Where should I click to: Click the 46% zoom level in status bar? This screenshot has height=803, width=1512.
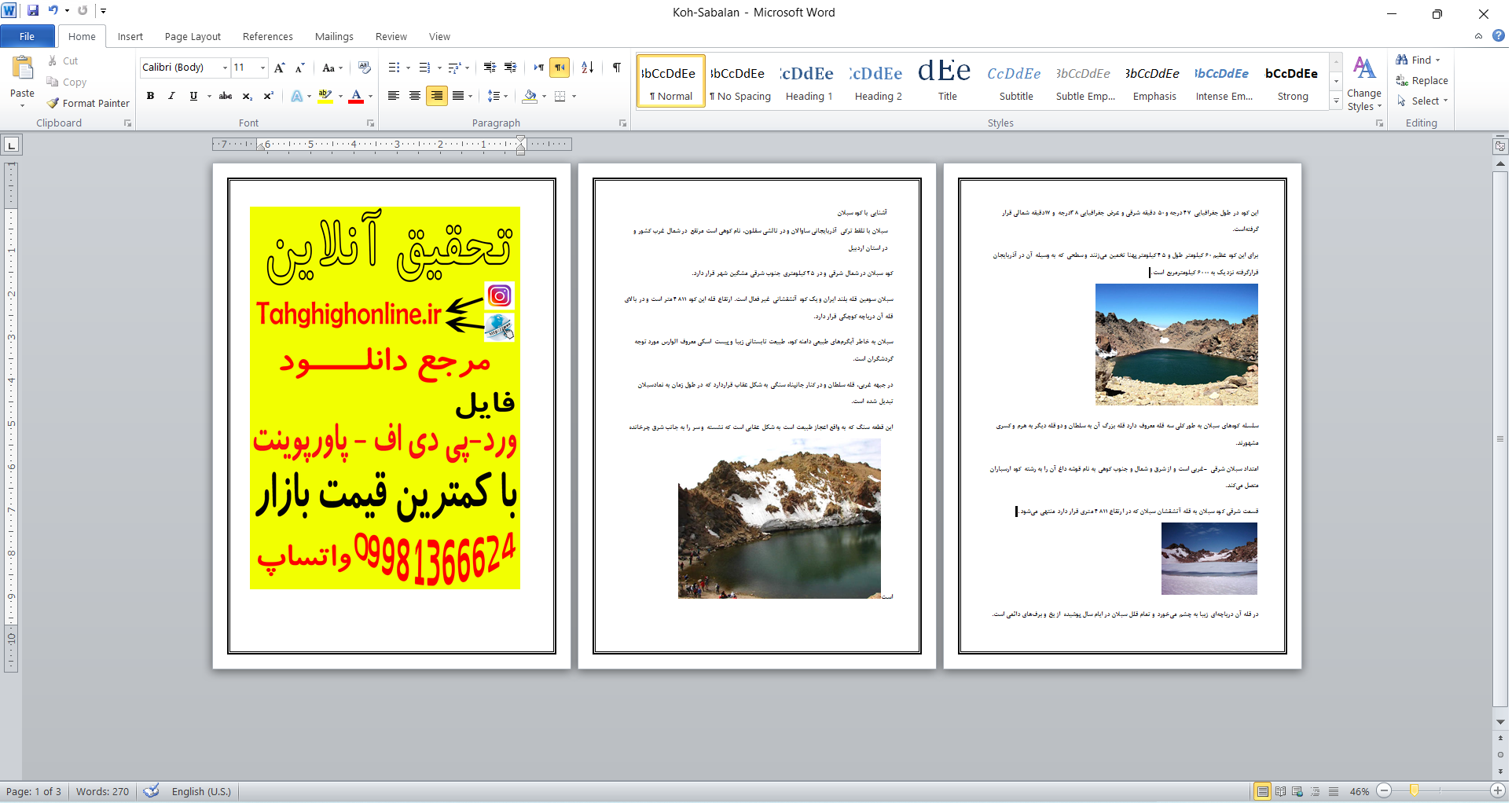[x=1360, y=791]
